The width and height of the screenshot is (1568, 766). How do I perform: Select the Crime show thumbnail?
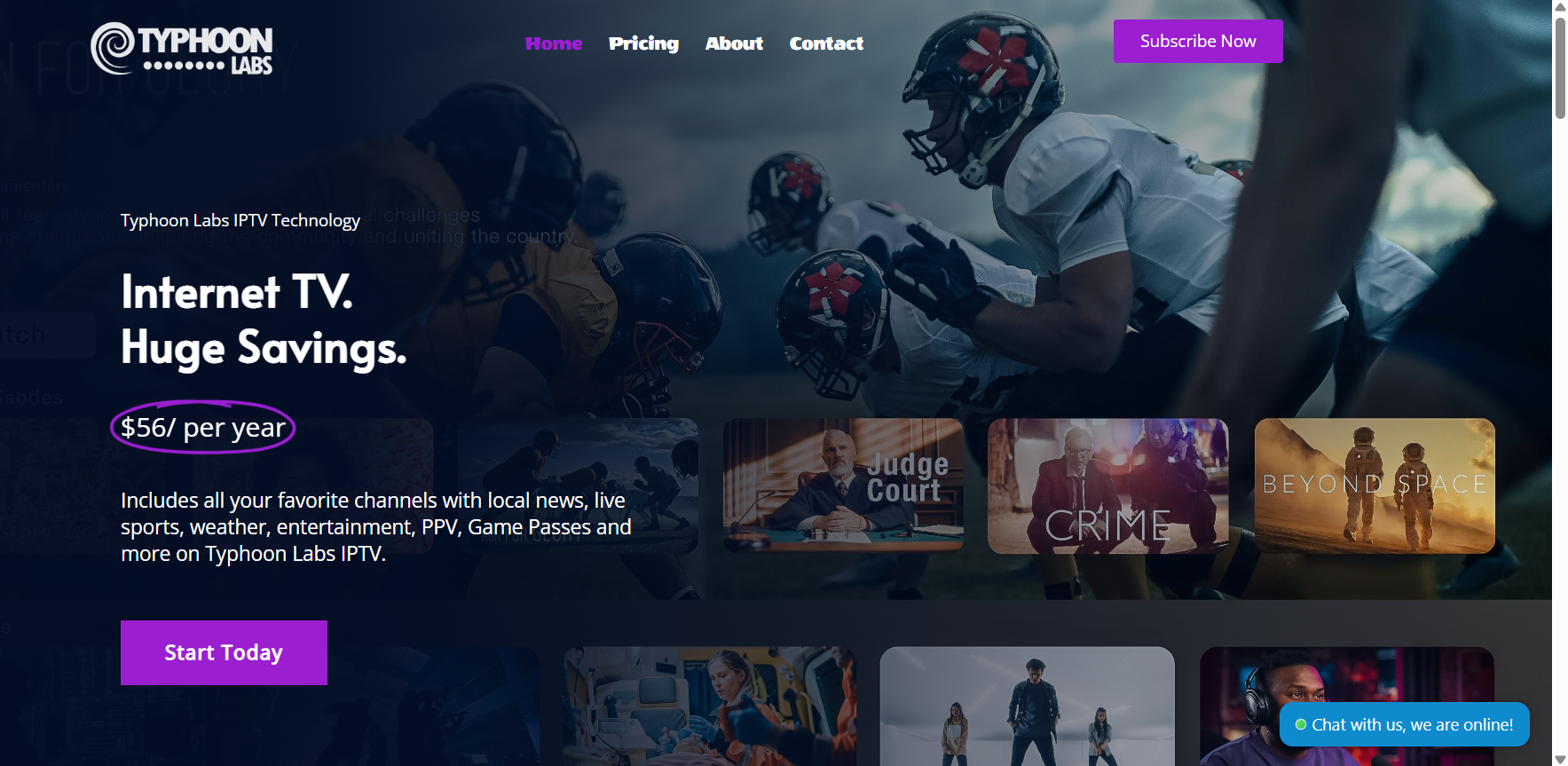1107,486
